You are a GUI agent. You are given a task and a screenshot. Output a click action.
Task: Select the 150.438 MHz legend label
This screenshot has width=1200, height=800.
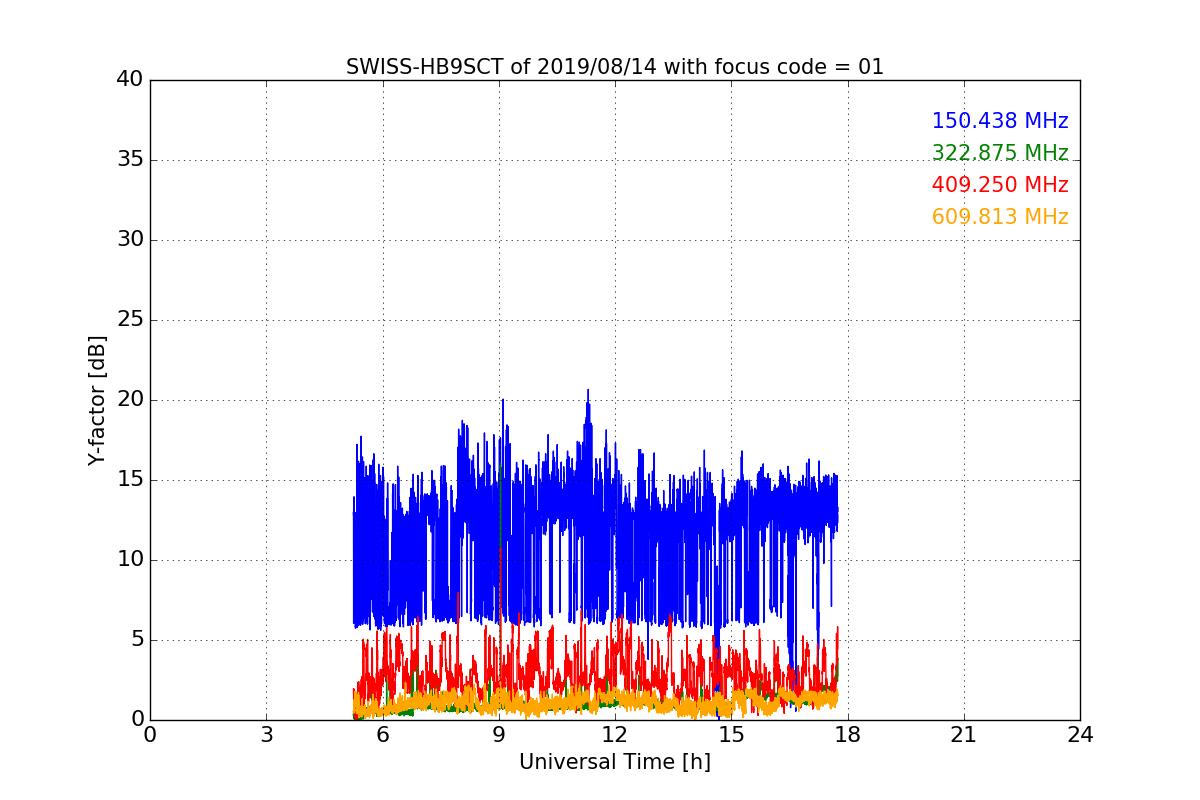(1000, 121)
